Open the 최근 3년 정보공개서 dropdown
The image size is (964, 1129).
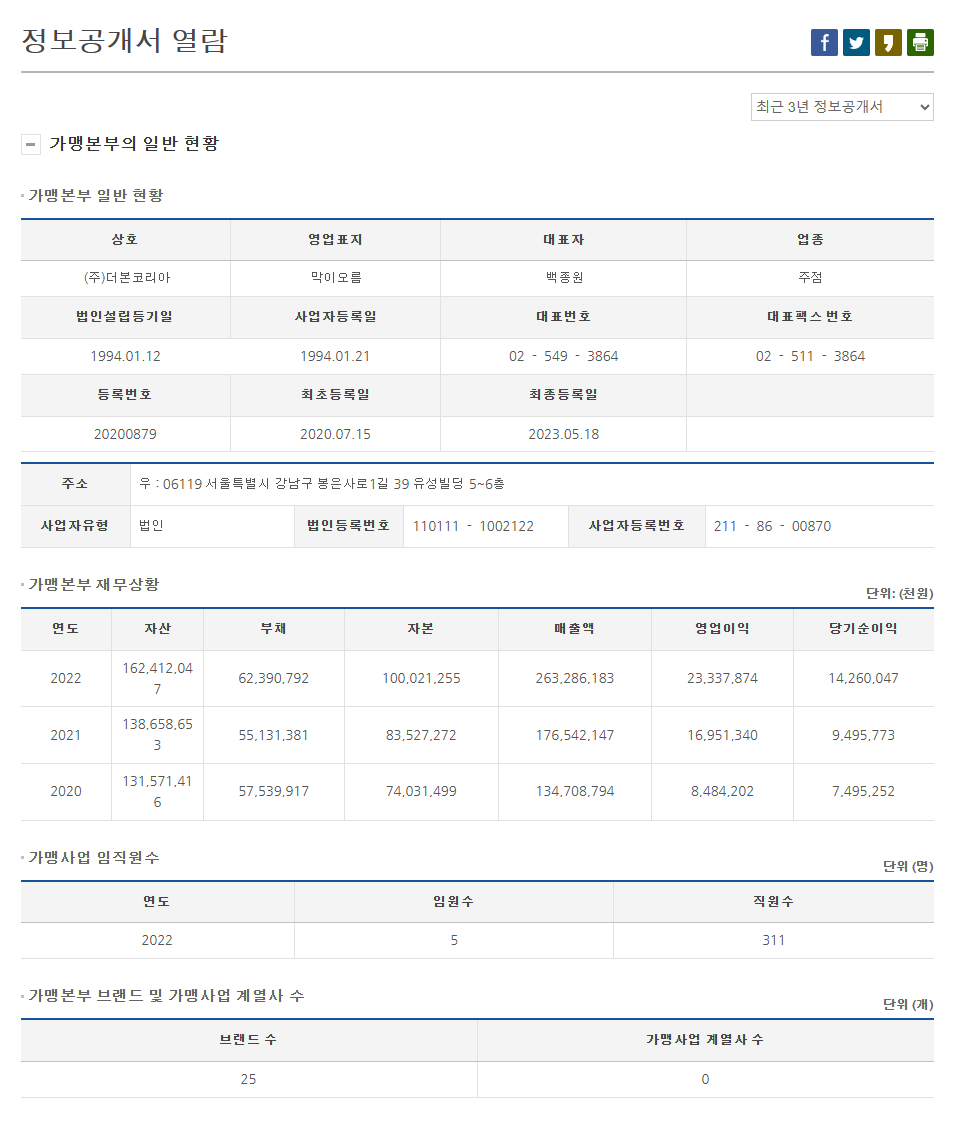coord(842,107)
